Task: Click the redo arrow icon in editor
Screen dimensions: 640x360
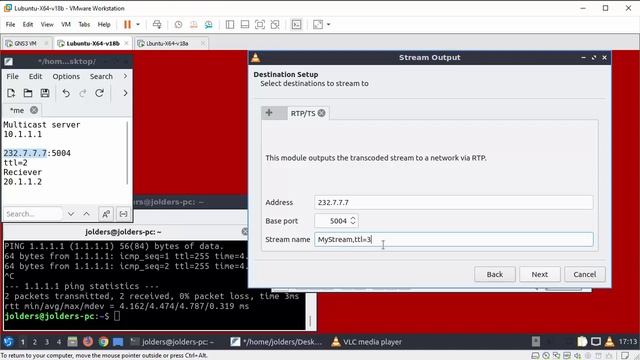Action: click(83, 93)
